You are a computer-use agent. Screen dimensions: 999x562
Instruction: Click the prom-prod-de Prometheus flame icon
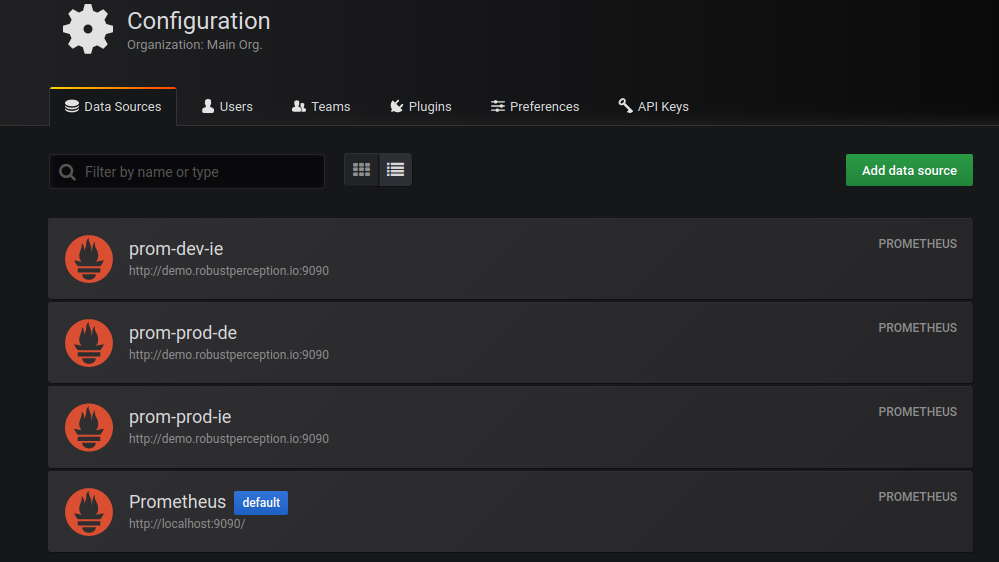tap(89, 343)
